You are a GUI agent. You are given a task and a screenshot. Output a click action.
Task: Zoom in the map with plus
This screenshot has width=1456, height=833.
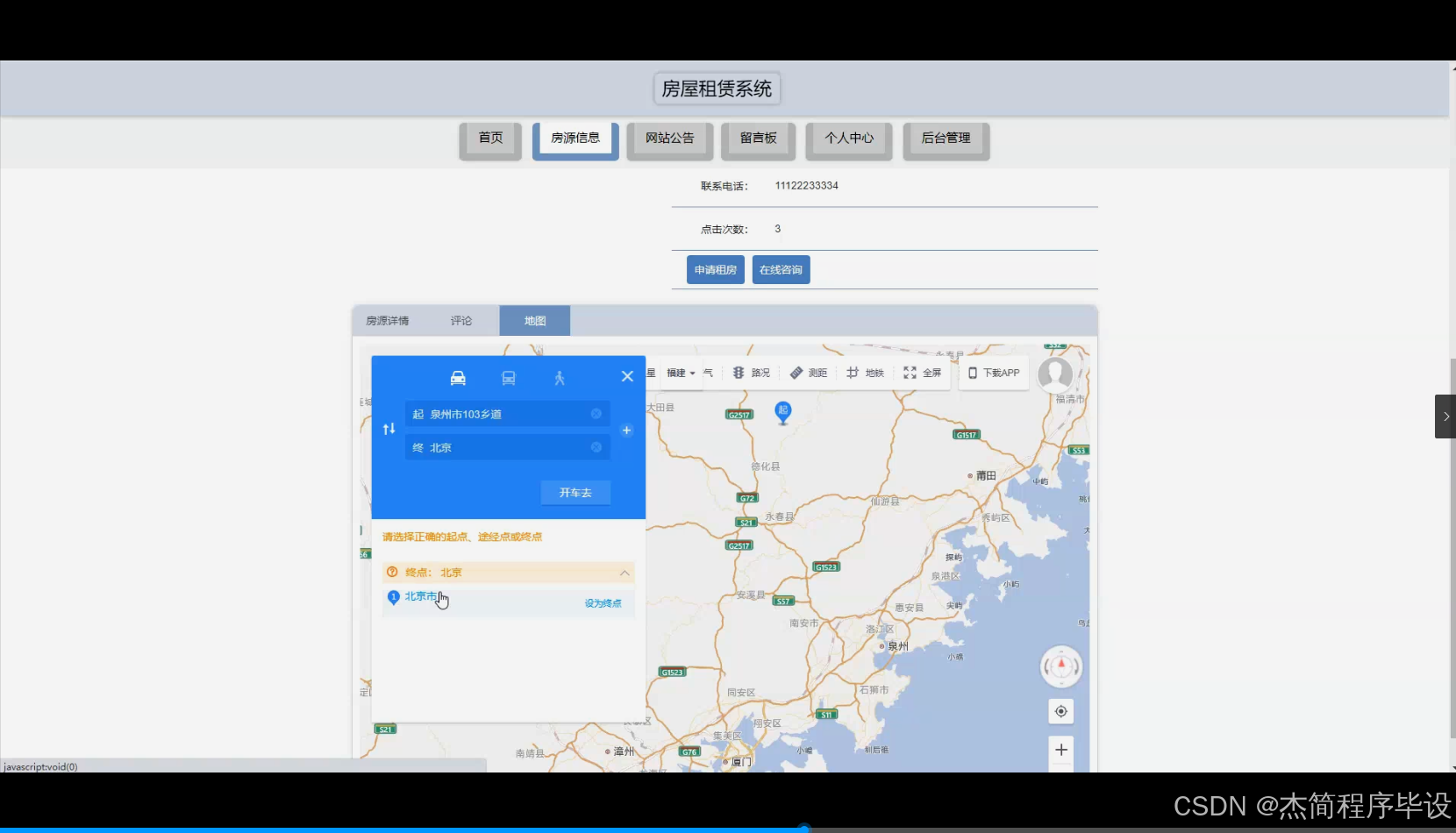point(1061,750)
